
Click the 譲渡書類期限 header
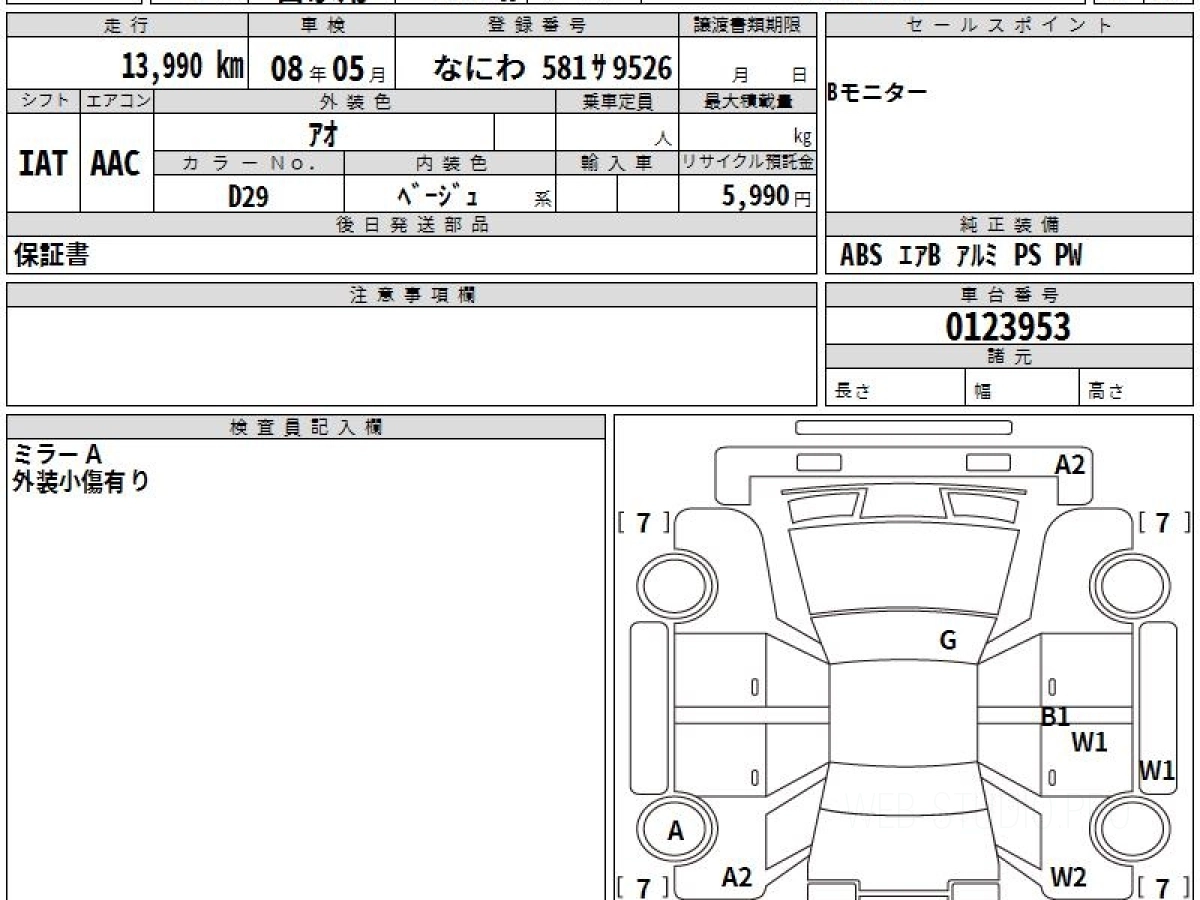[x=748, y=26]
